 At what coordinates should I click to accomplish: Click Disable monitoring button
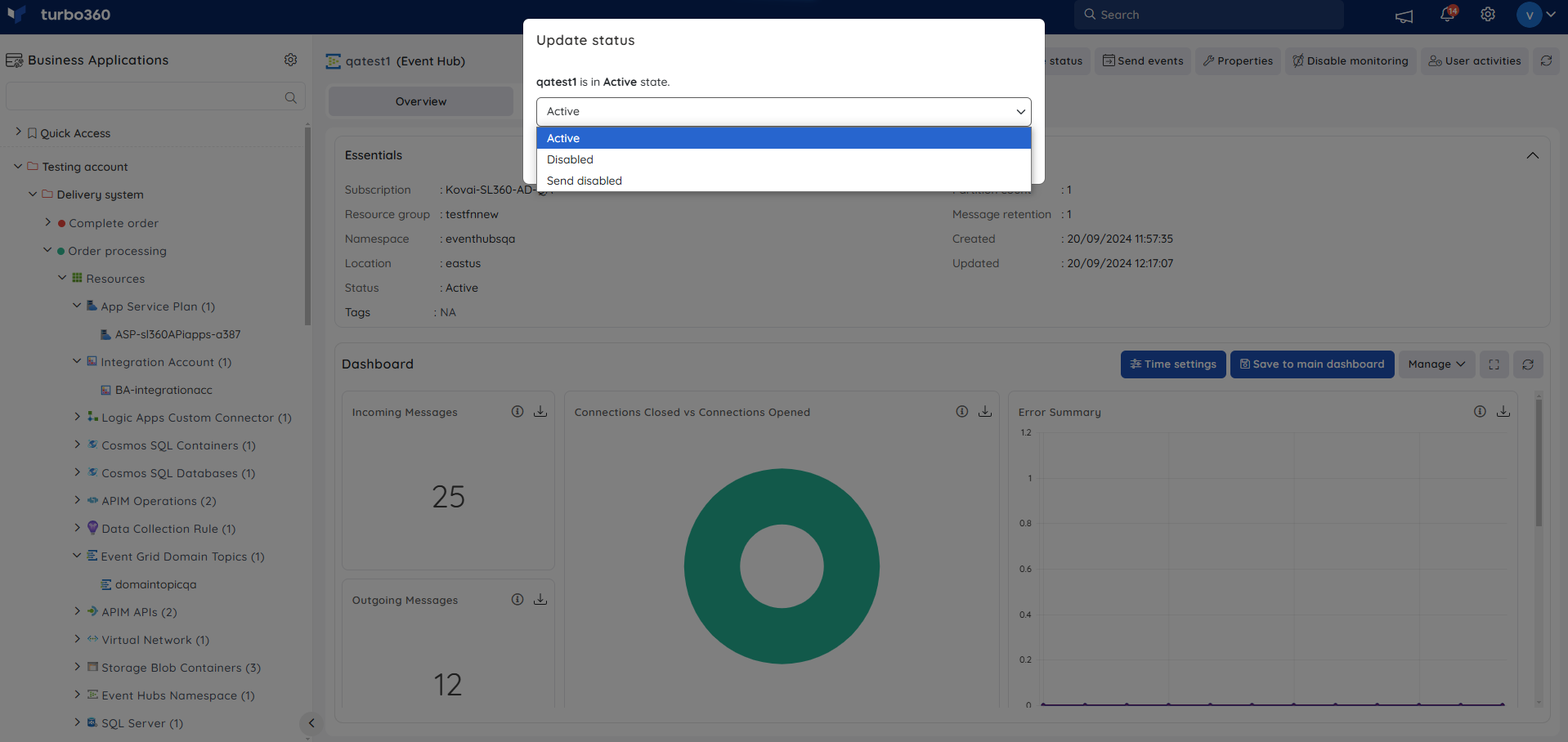[1350, 60]
